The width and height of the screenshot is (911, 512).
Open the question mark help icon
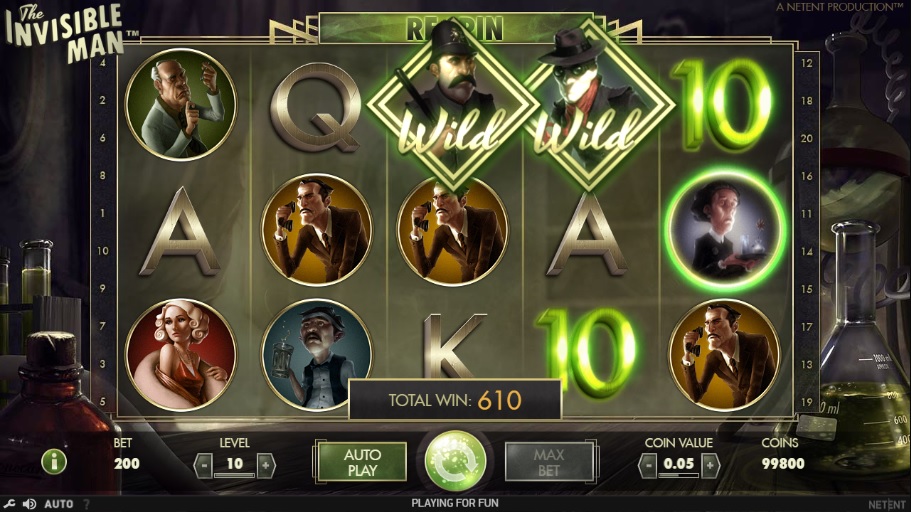87,504
